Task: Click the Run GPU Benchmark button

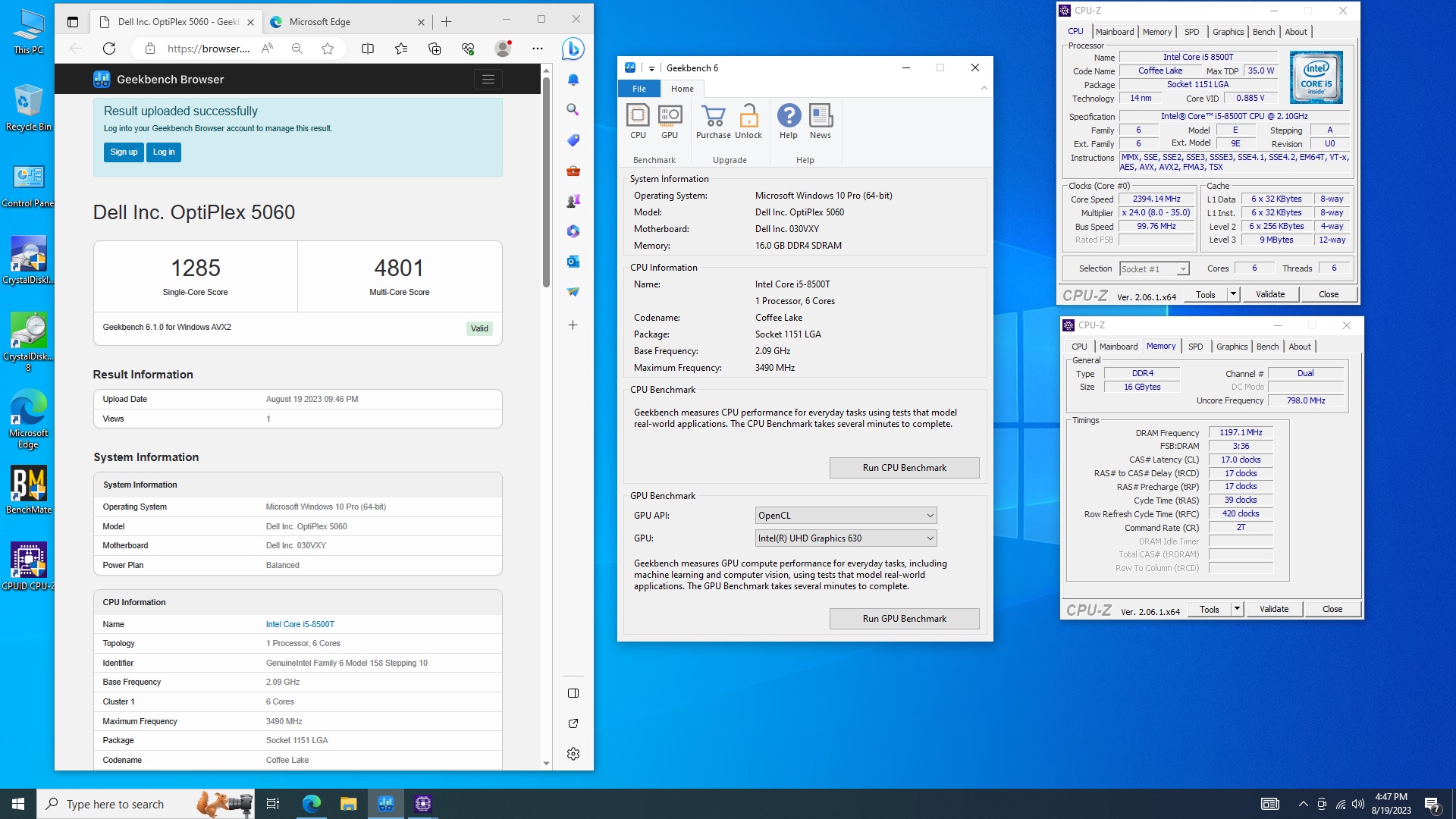Action: pyautogui.click(x=904, y=619)
